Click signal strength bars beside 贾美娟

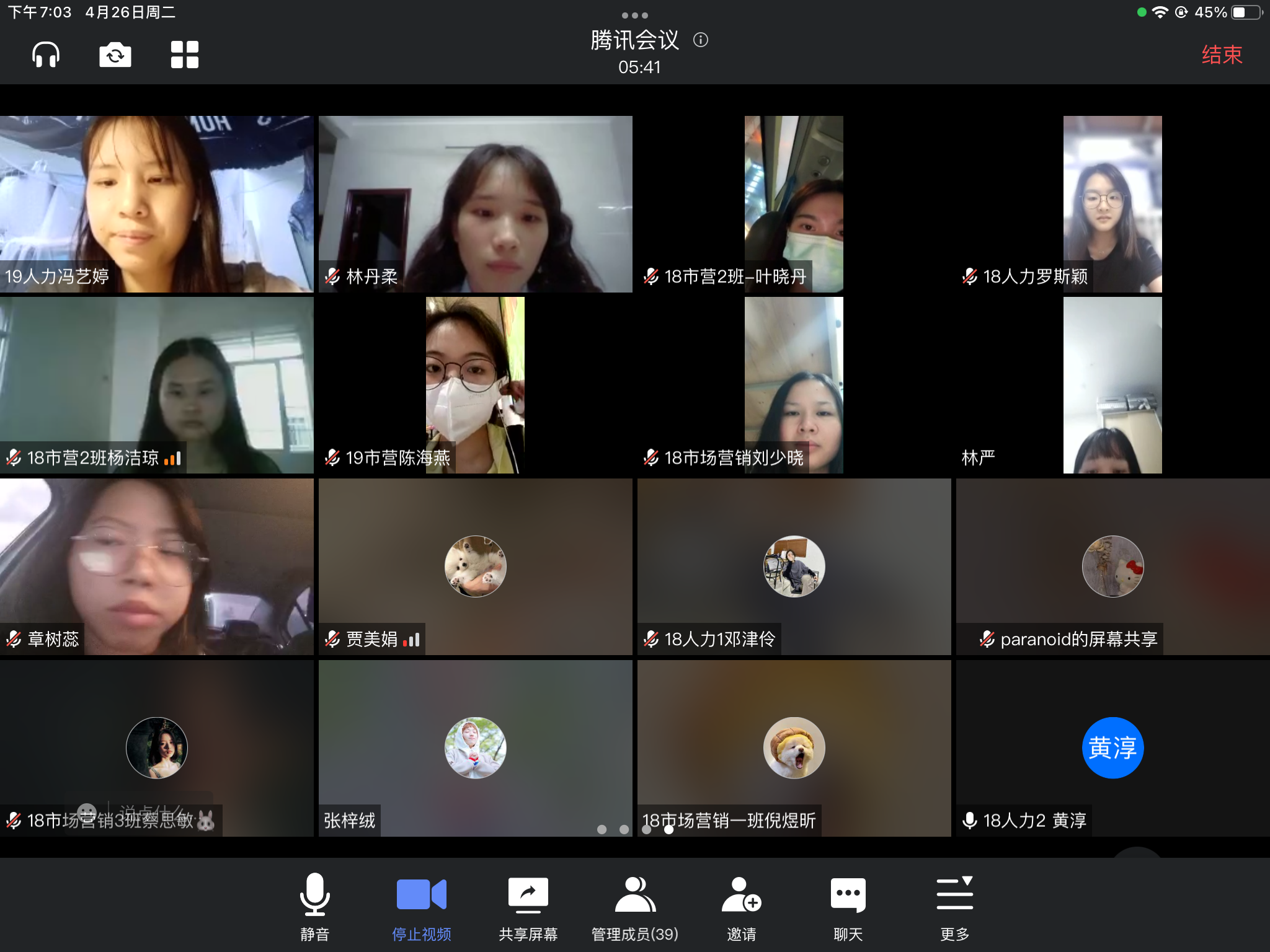coord(412,640)
